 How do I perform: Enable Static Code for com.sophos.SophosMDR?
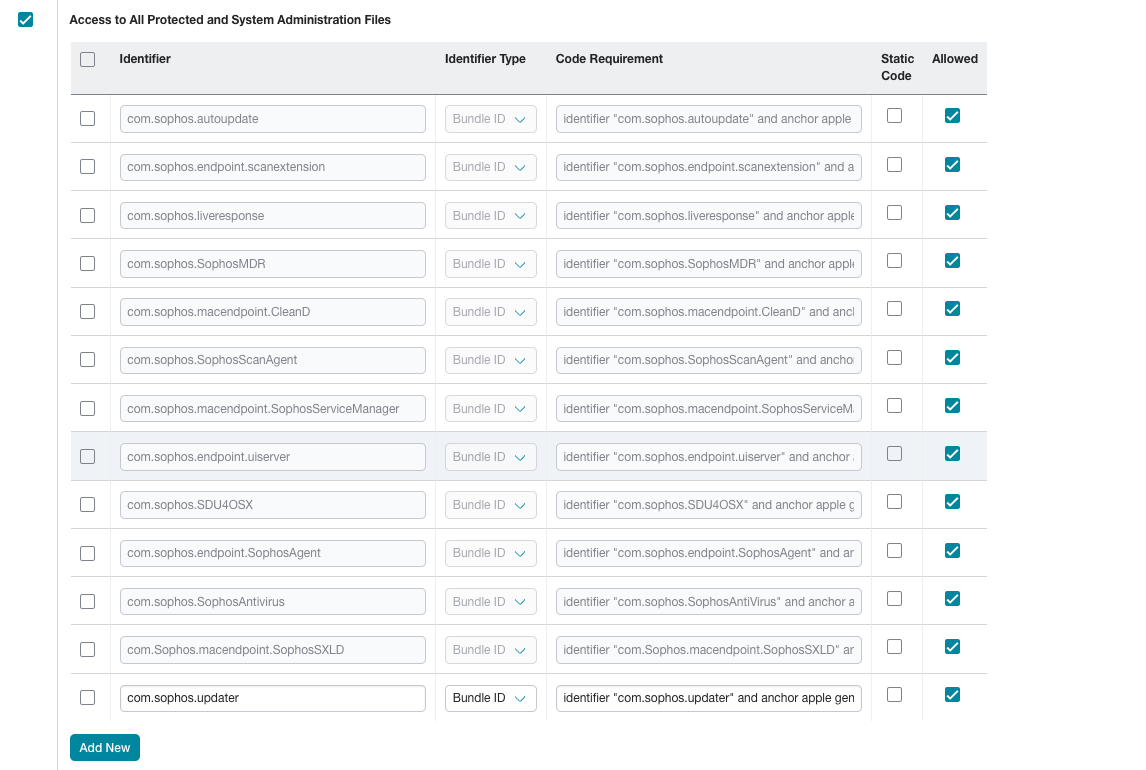895,261
